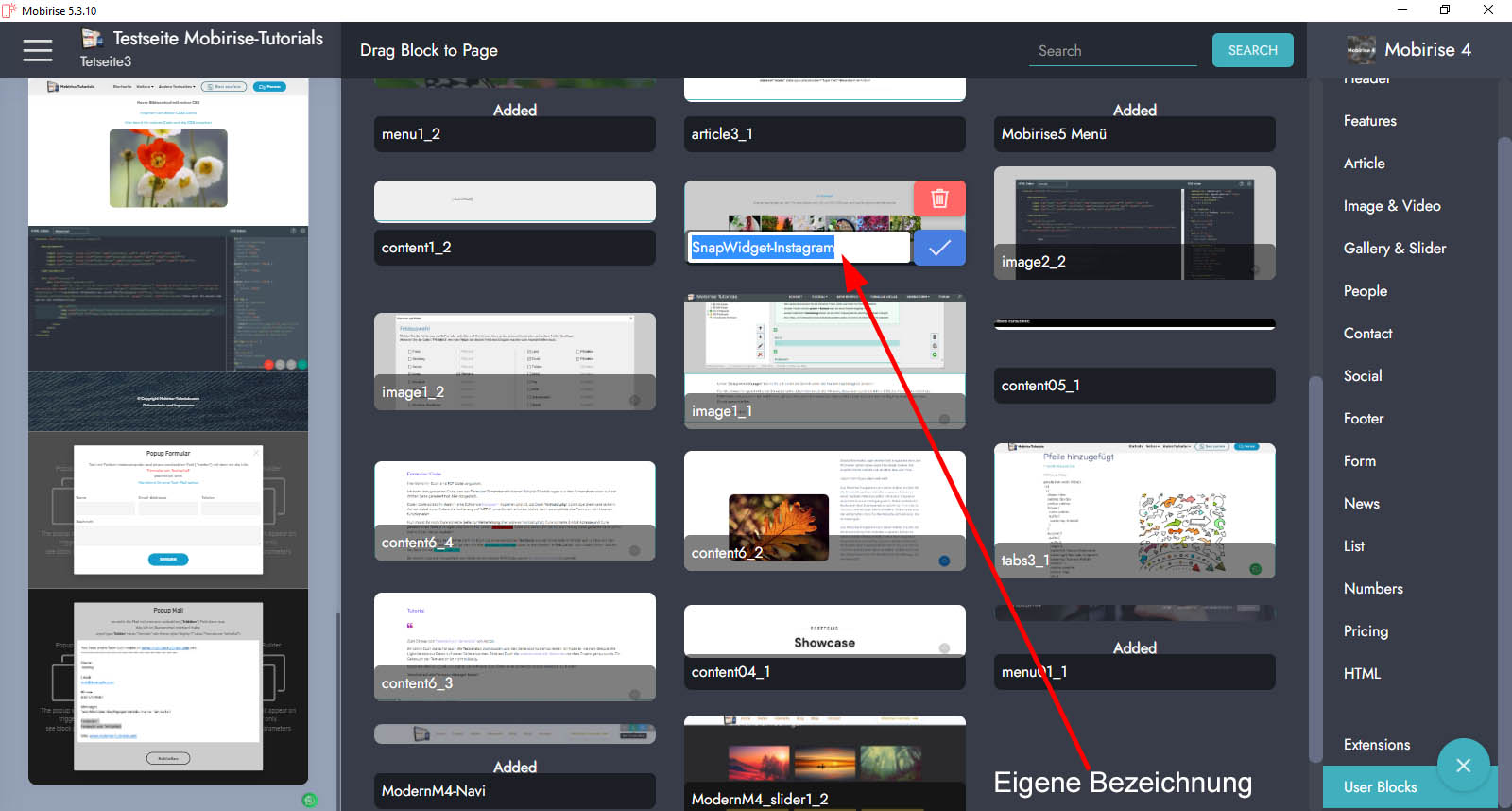The image size is (1512, 811).
Task: Choose the Numbers block category
Action: tap(1373, 589)
